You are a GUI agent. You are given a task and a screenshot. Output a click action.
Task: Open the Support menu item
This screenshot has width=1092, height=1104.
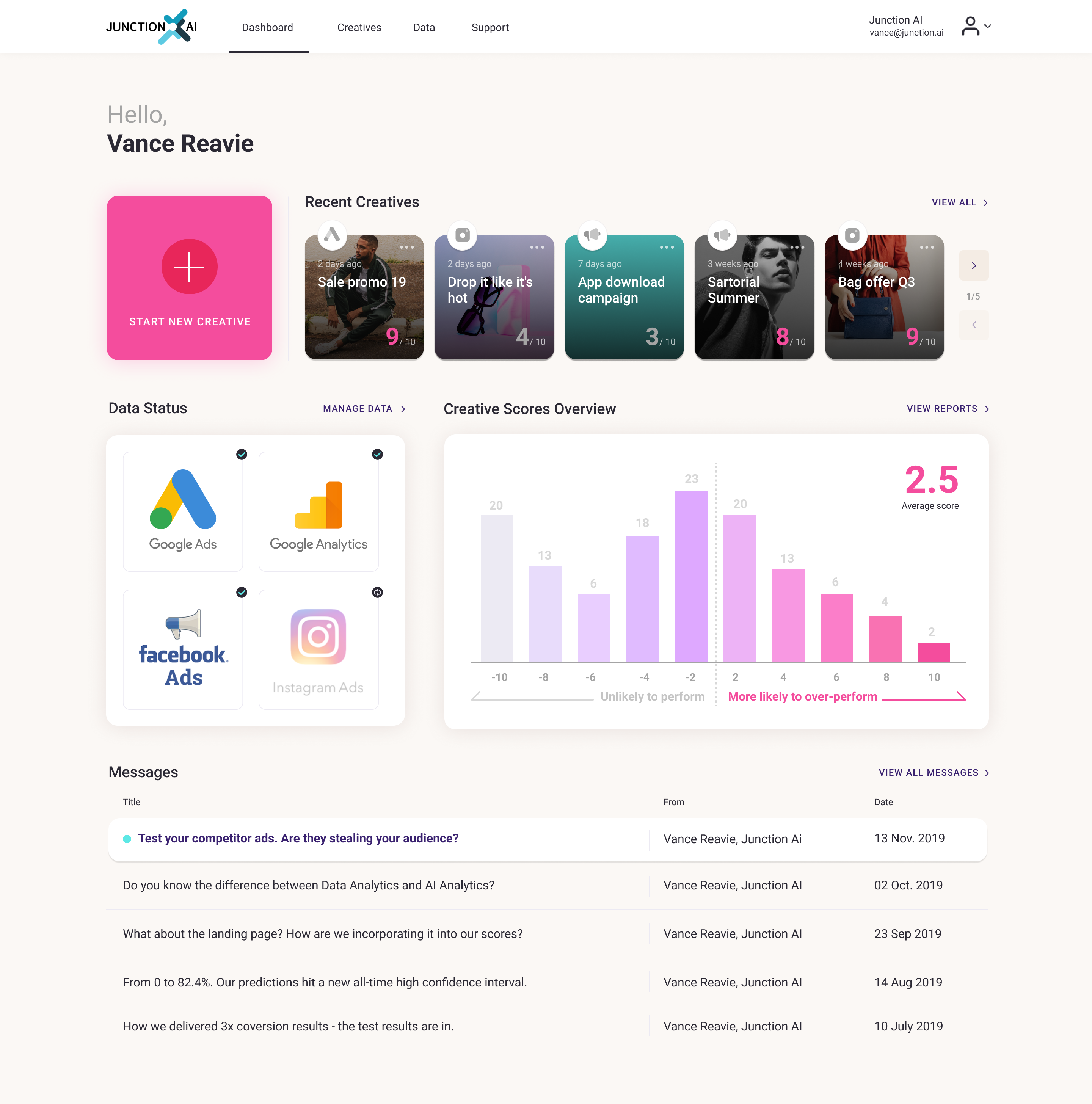490,27
